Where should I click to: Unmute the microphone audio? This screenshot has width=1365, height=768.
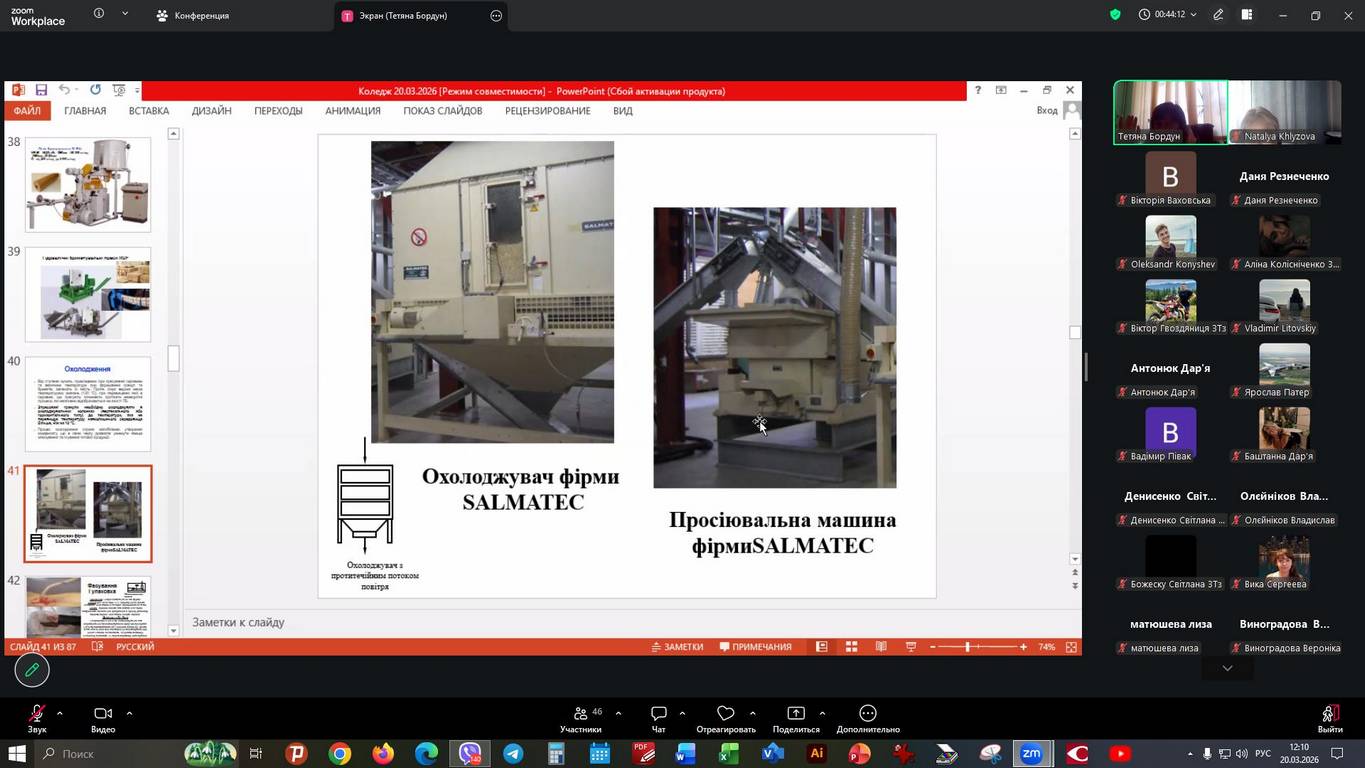[37, 713]
